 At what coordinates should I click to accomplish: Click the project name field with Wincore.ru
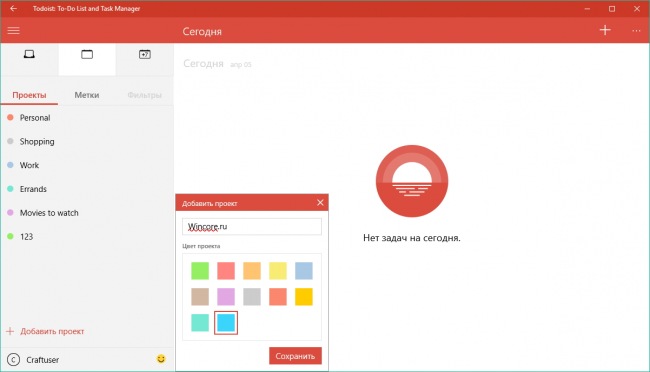(x=252, y=226)
